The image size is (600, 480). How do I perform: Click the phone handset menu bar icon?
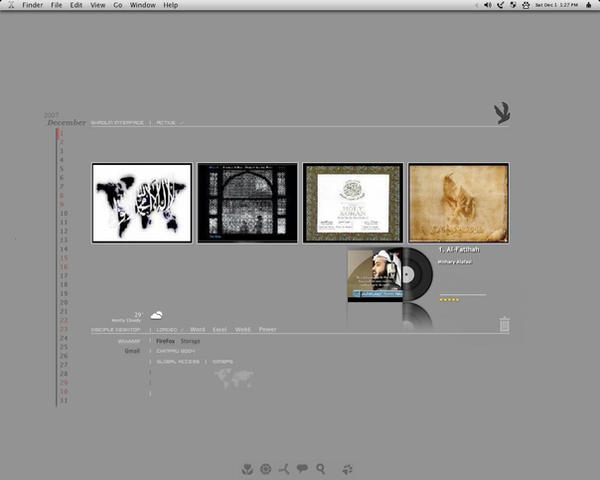pos(500,5)
